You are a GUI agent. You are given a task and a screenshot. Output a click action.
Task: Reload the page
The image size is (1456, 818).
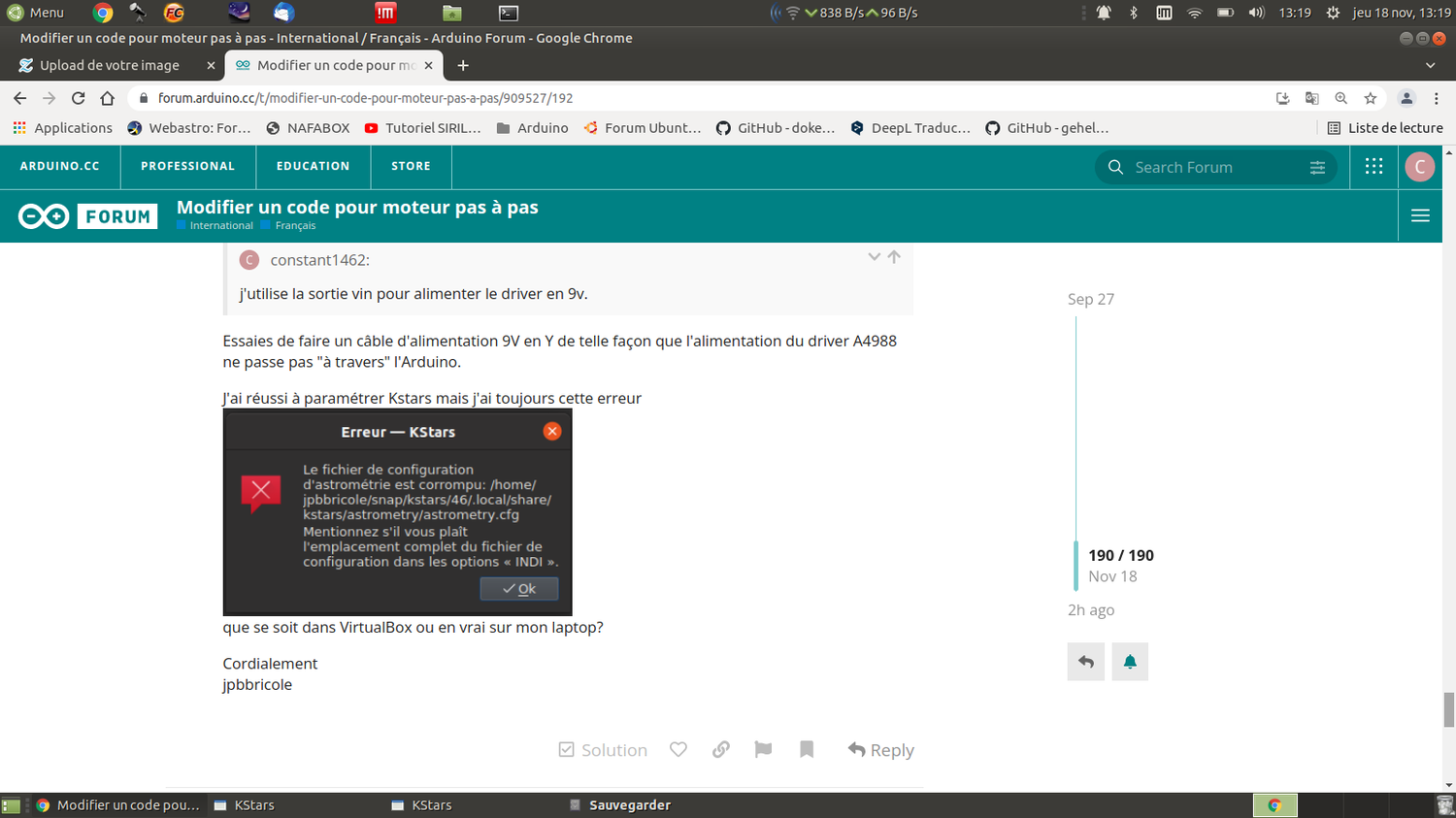[79, 98]
